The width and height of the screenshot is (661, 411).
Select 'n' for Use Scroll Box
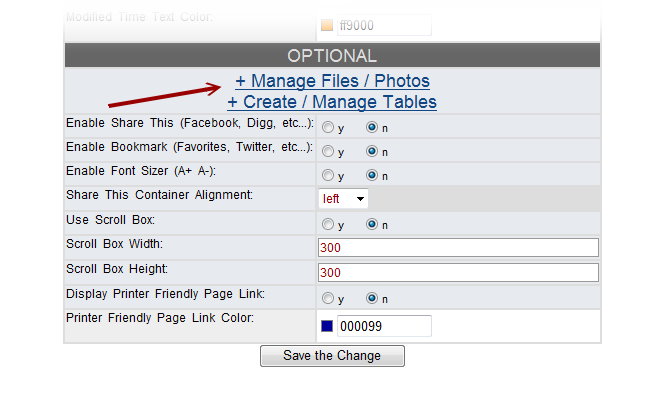click(x=372, y=224)
